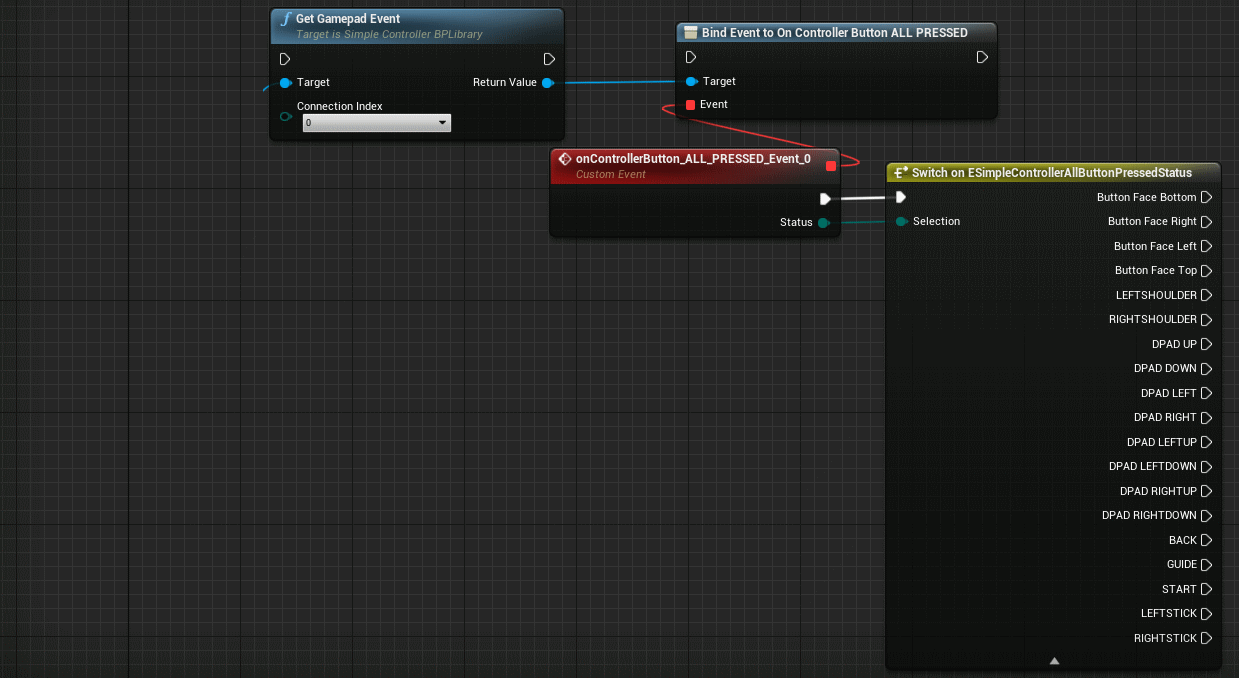Click the Selection input pin on Switch node
Screen dimensions: 1239x678
(x=901, y=221)
